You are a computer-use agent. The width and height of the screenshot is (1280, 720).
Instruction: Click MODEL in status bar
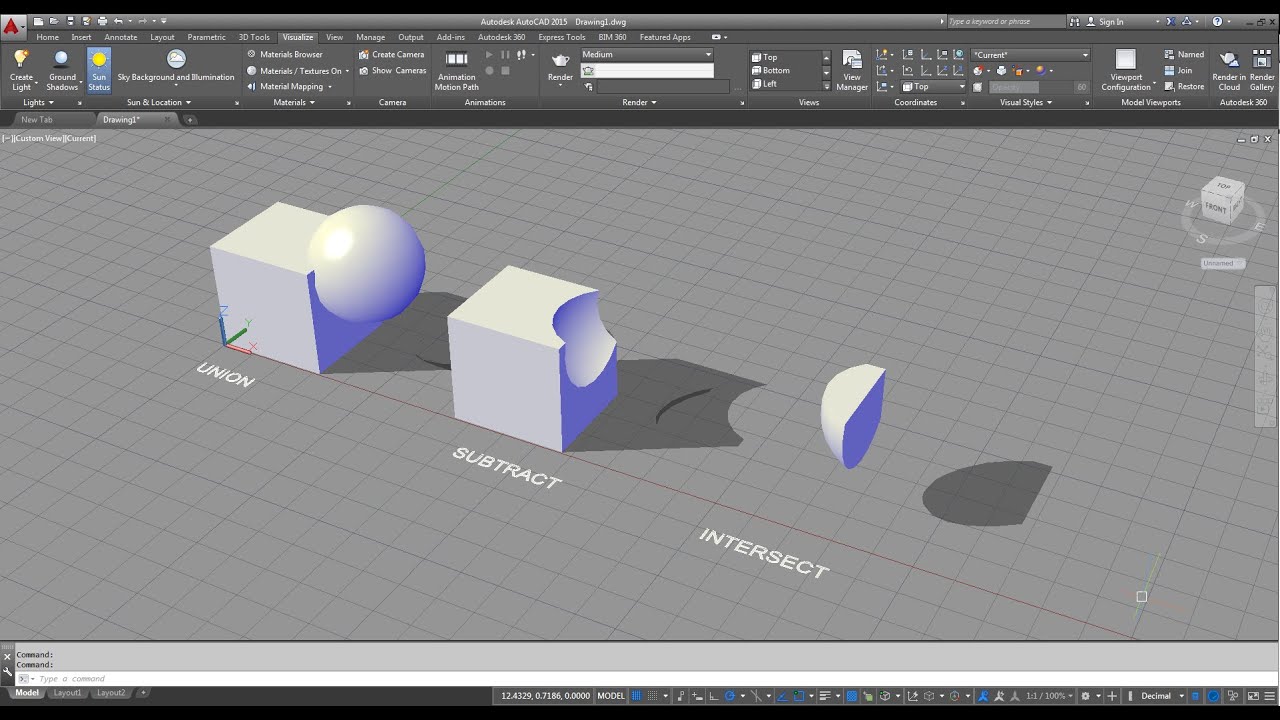[x=610, y=695]
